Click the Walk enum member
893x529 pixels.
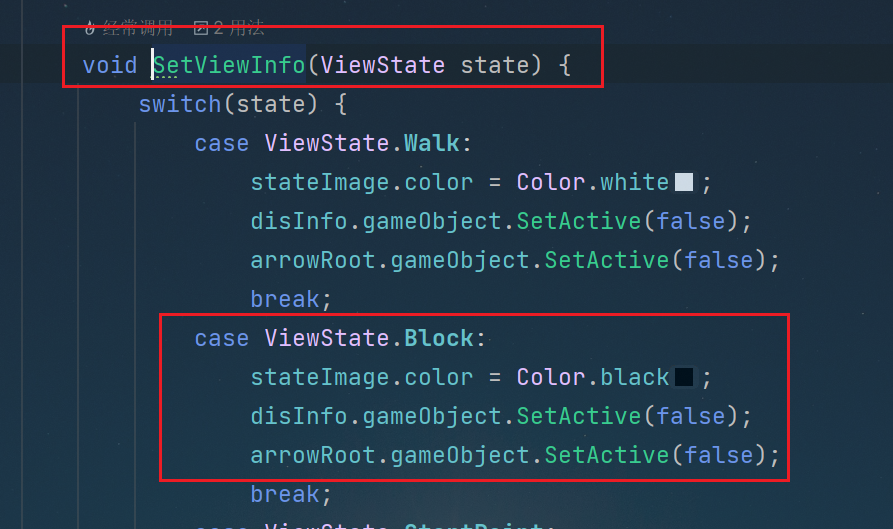tap(432, 143)
